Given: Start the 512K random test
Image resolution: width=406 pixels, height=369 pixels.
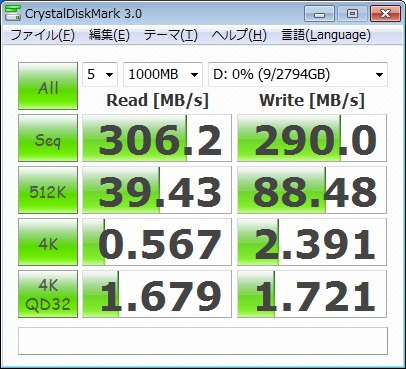Looking at the screenshot, I should (48, 190).
